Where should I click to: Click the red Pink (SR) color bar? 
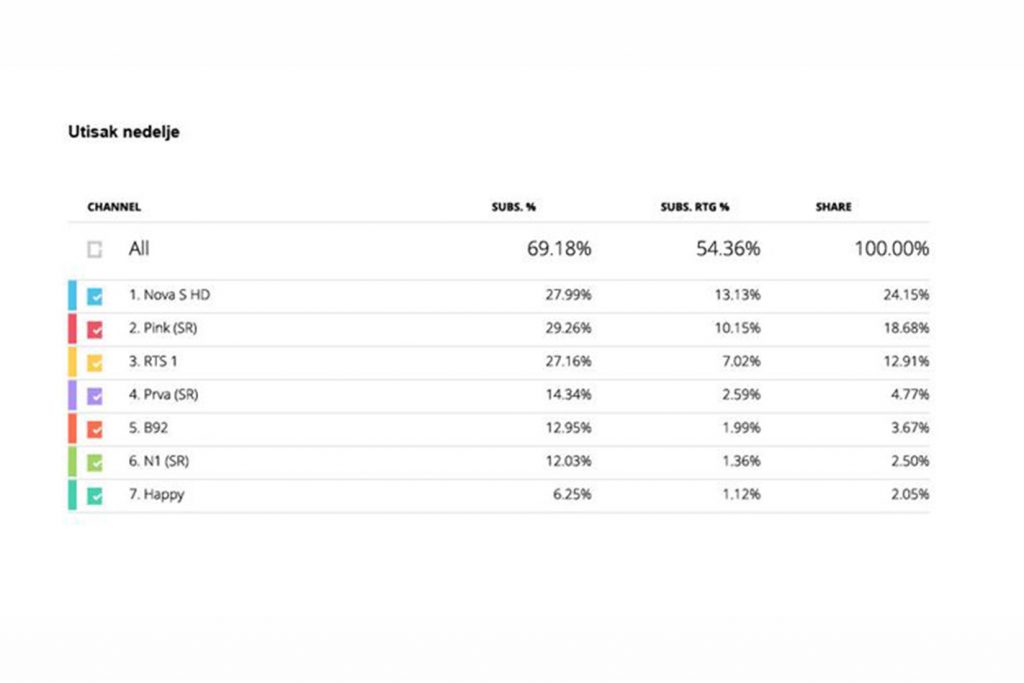pos(72,329)
